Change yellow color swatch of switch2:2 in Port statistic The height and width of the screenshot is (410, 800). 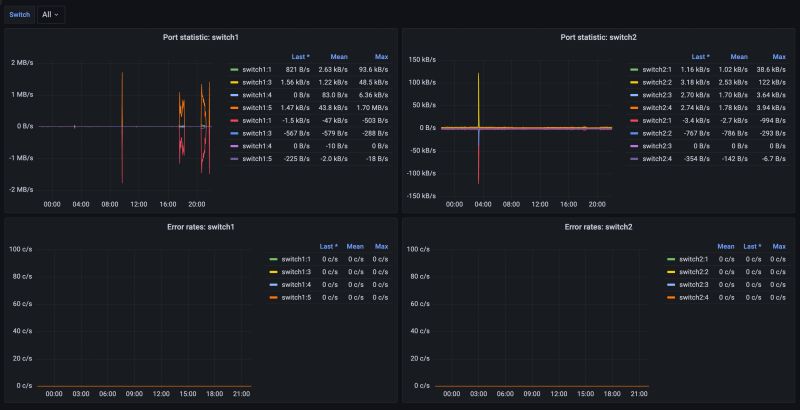click(634, 83)
